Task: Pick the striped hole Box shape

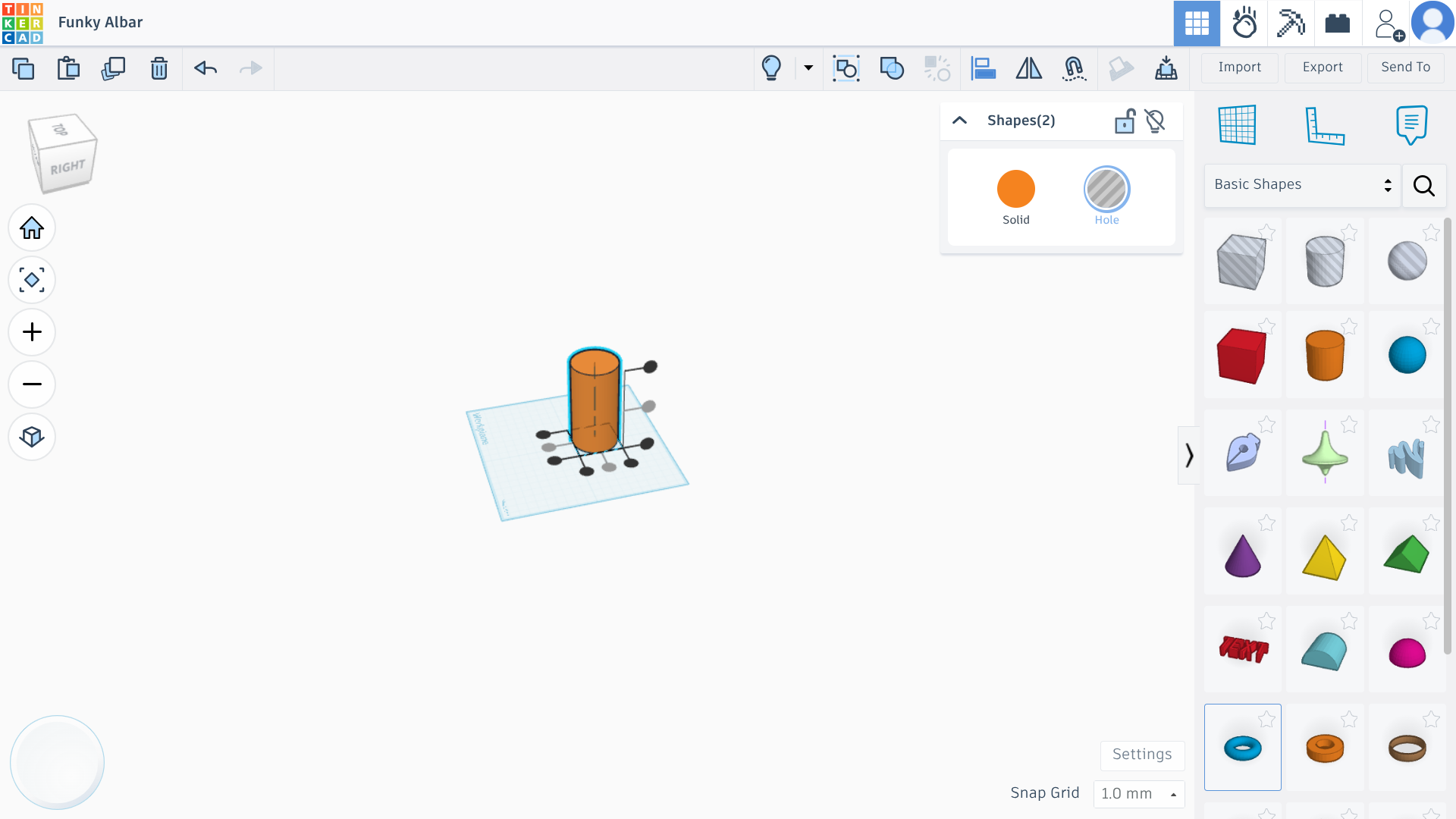Action: tap(1242, 262)
